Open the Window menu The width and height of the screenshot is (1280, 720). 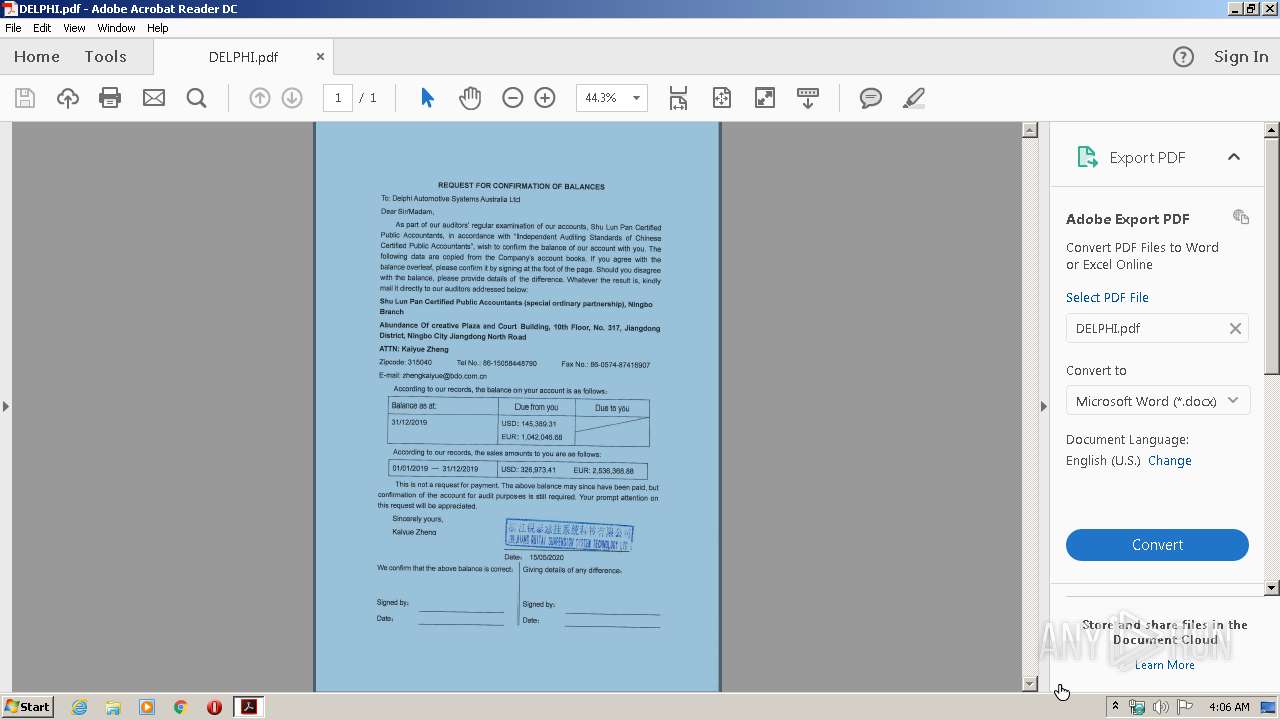tap(116, 28)
